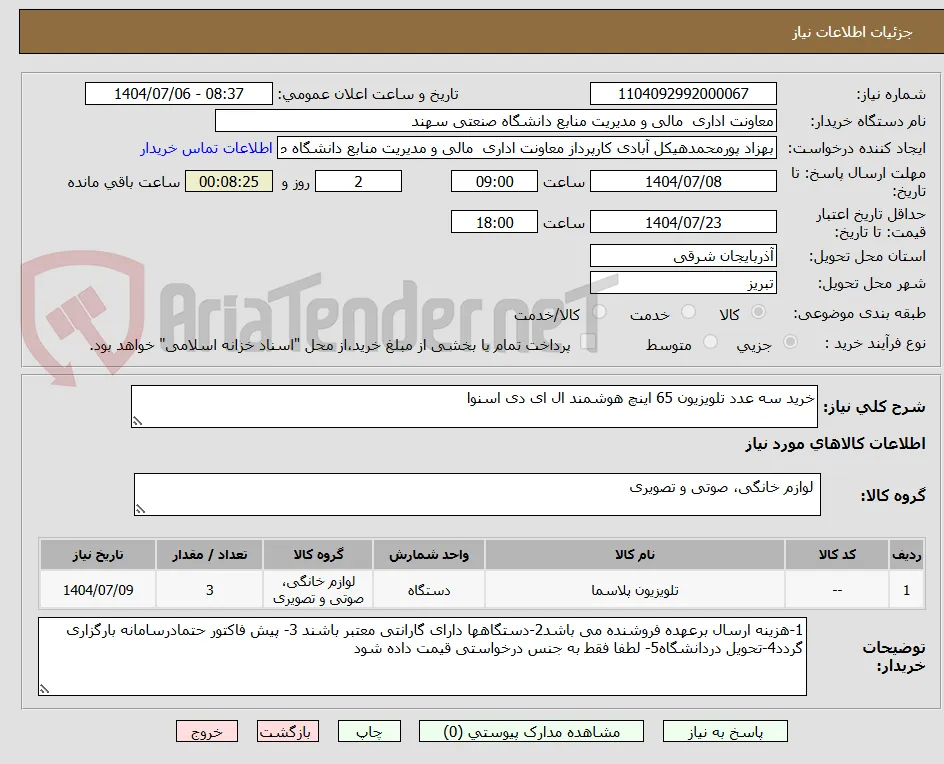Click the need number field 1104092992000067

(x=683, y=94)
